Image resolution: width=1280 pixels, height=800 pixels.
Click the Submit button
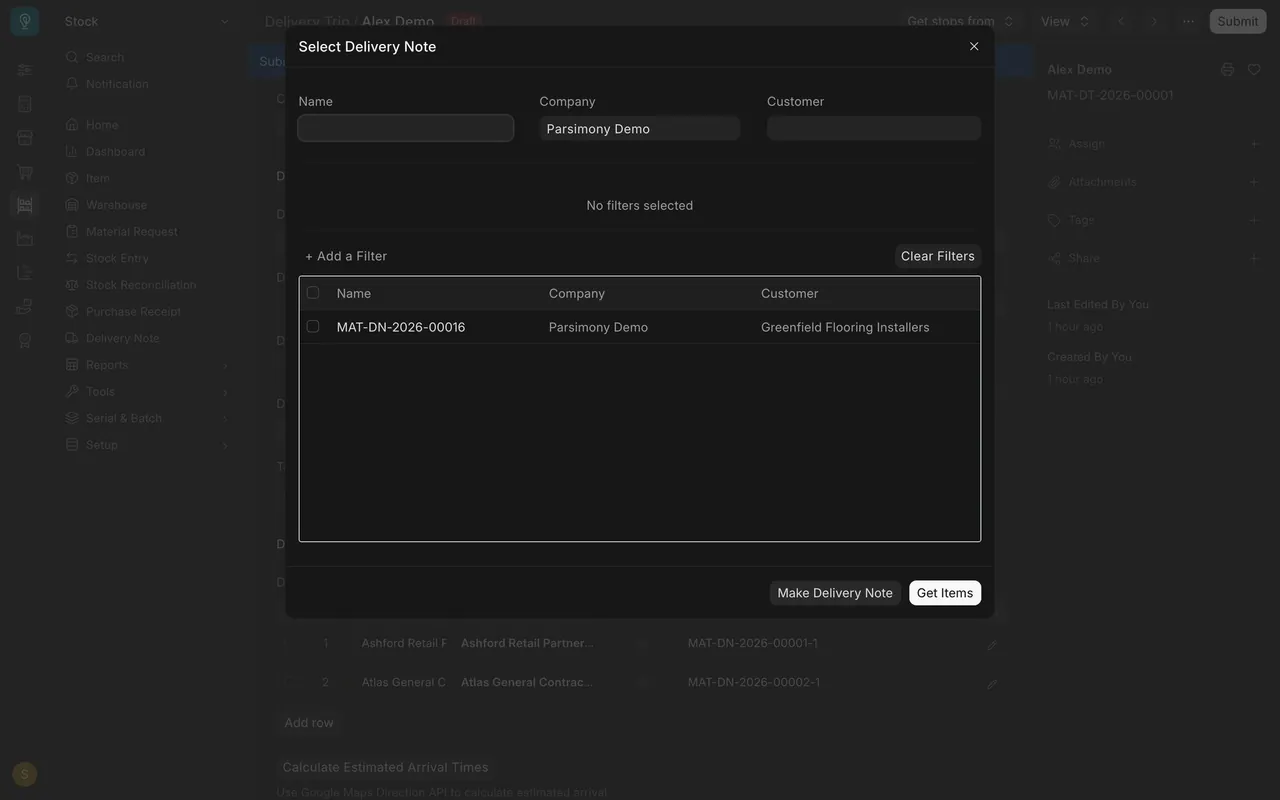[1238, 21]
